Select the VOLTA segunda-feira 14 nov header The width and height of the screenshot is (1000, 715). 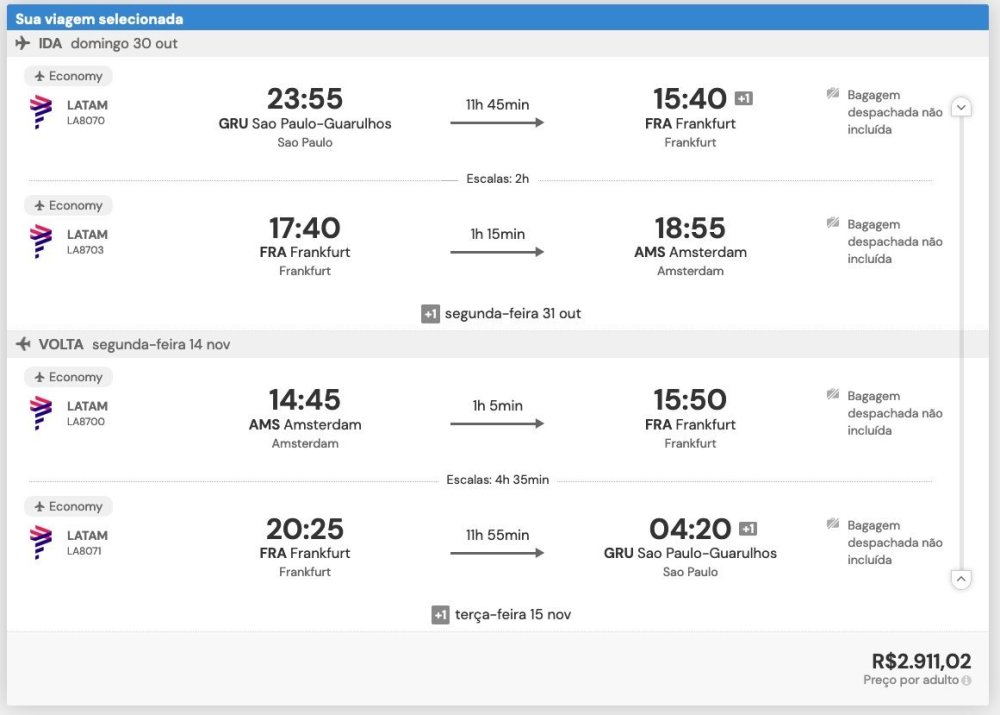pyautogui.click(x=127, y=344)
